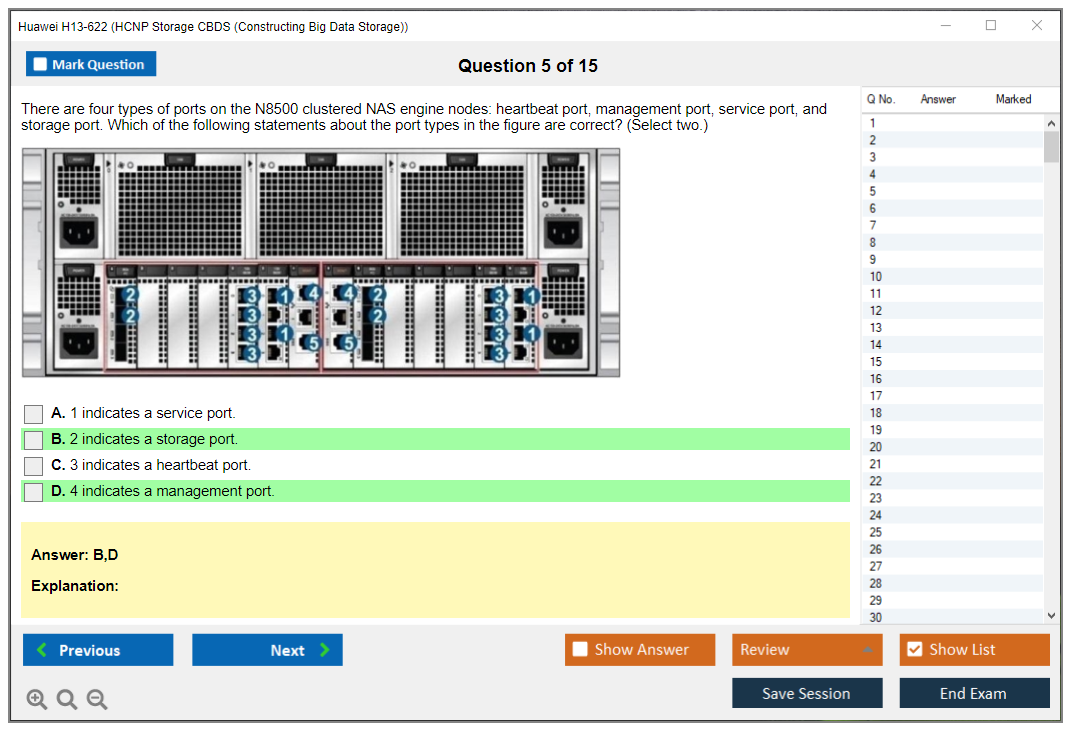Click the reset zoom magnifier icon
The width and height of the screenshot is (1075, 735).
point(67,700)
